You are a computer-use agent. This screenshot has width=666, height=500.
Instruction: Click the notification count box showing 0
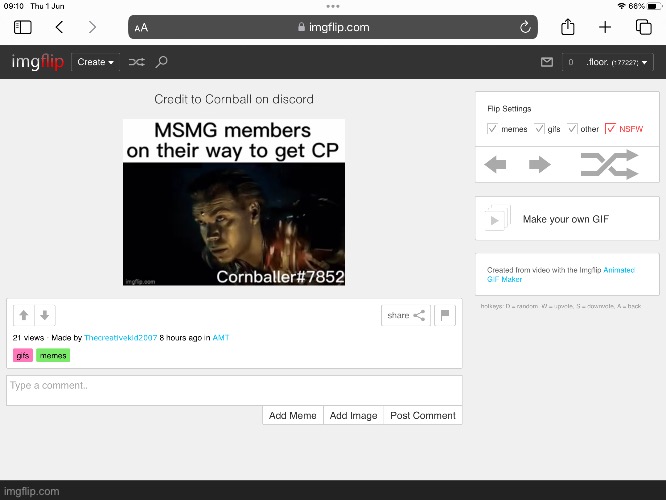point(571,62)
